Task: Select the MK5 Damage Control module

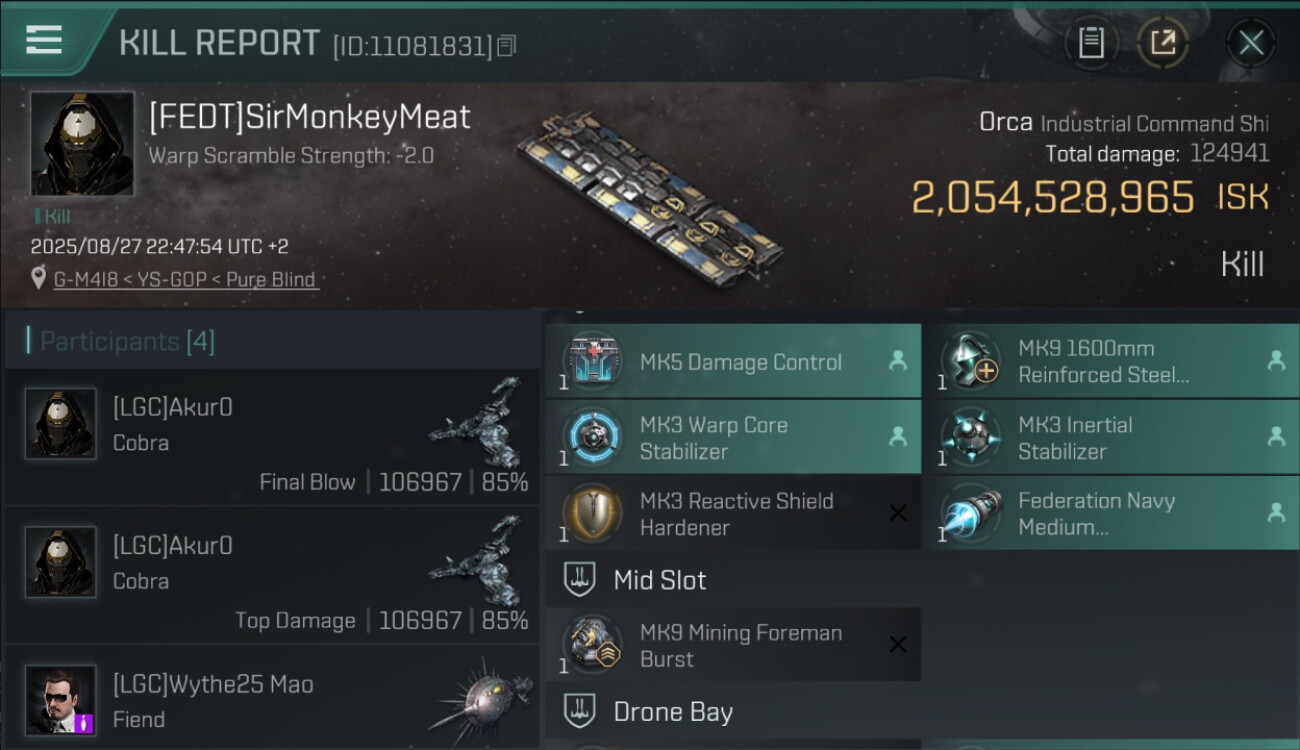Action: 740,362
